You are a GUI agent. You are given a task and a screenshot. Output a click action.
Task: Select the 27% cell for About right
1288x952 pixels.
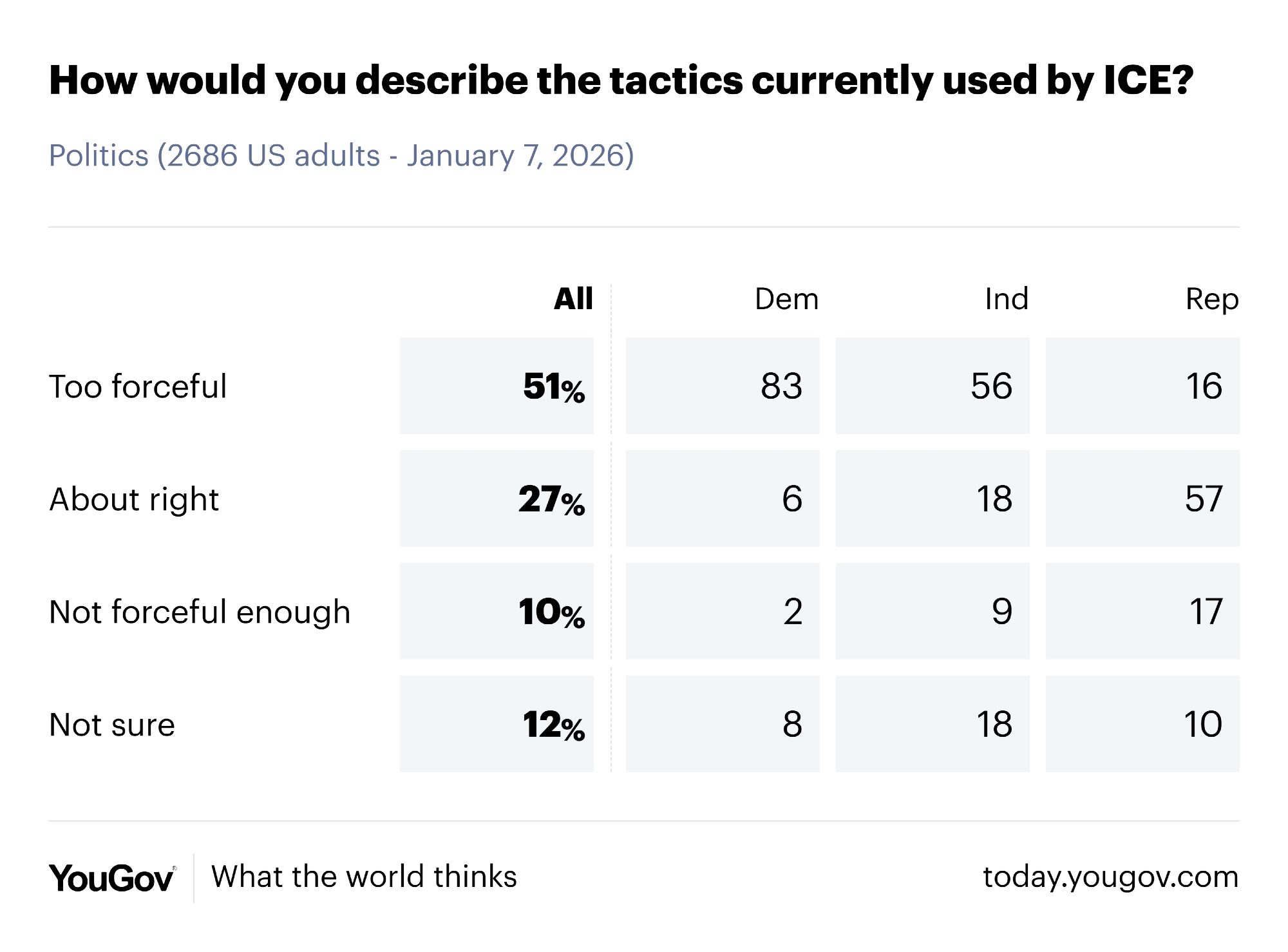click(x=497, y=499)
